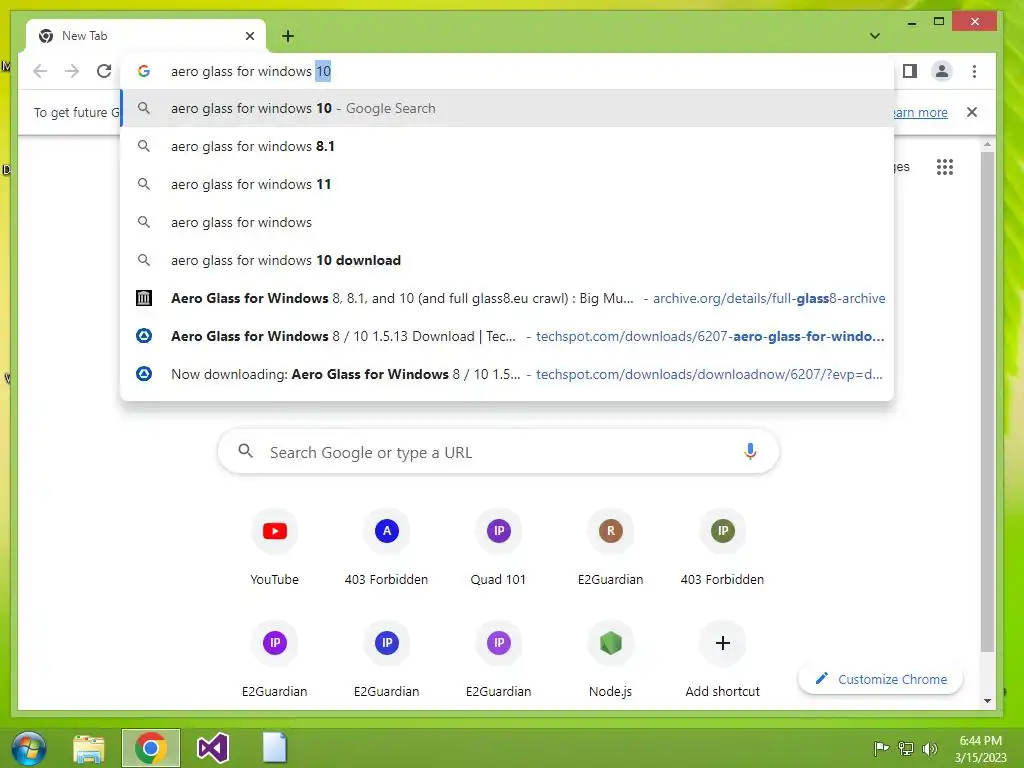The height and width of the screenshot is (768, 1024).
Task: Click the browser back arrow
Action: pos(40,71)
